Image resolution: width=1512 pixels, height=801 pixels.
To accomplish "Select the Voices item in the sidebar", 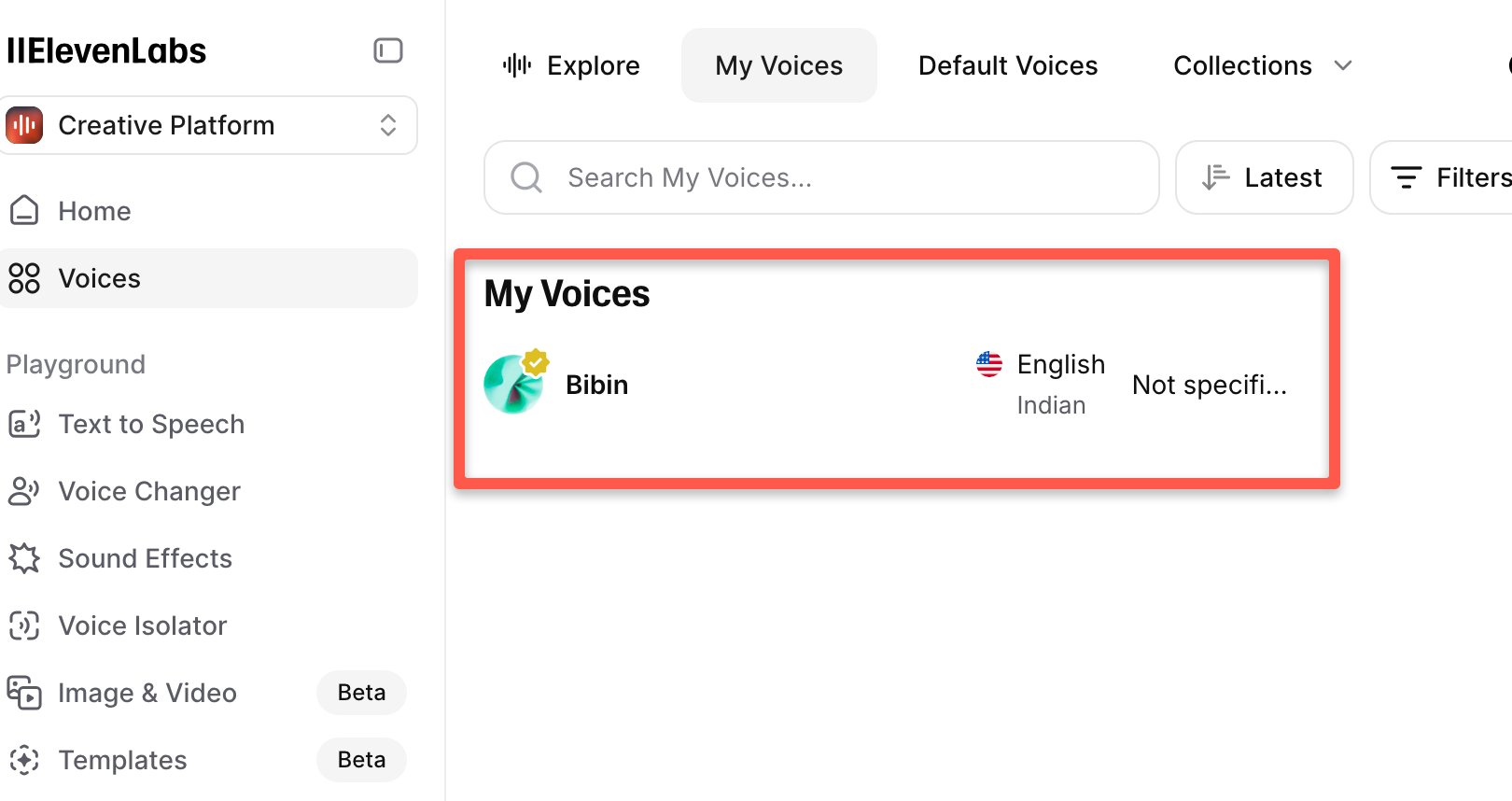I will [x=99, y=278].
